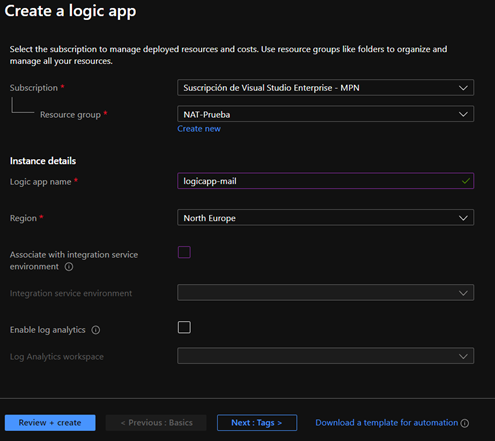495x441 pixels.
Task: Click chevron of Log Analytics workspace dropdown
Action: coord(463,356)
